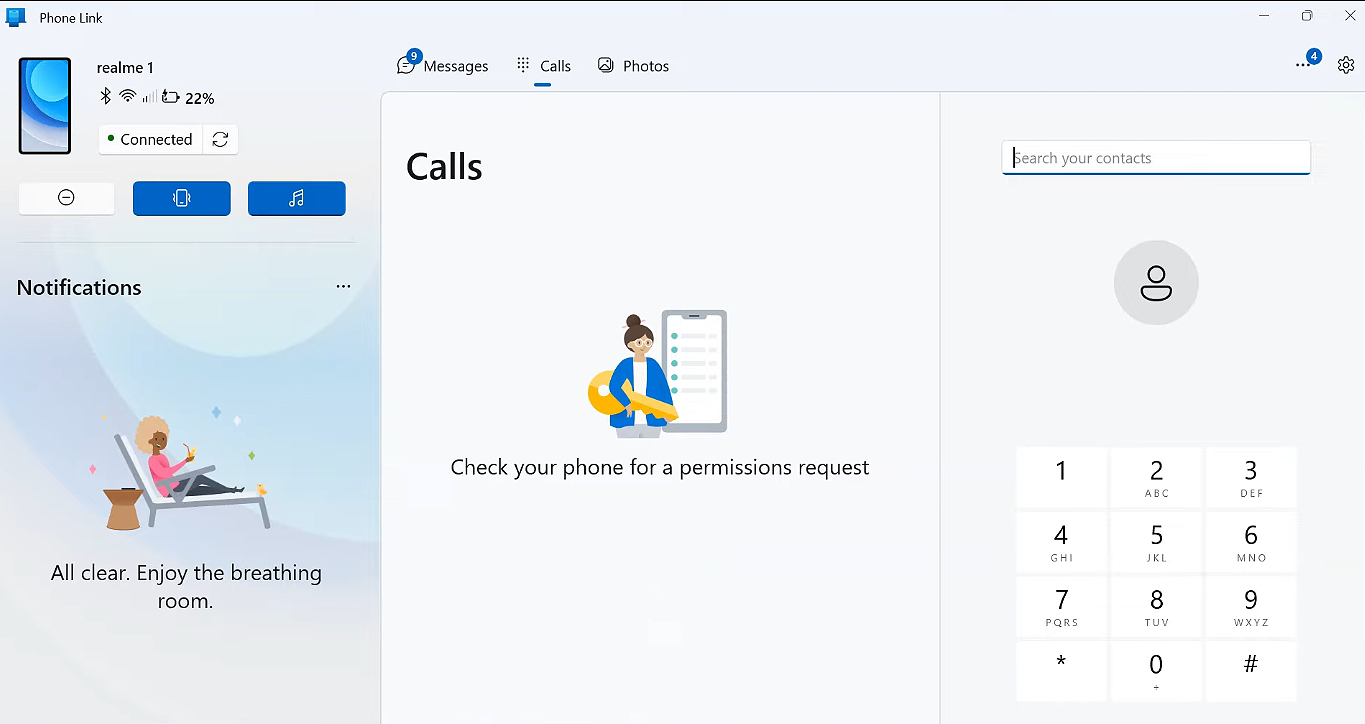Dial 3 DEF on the keypad
Viewport: 1365px width, 724px height.
click(x=1251, y=478)
